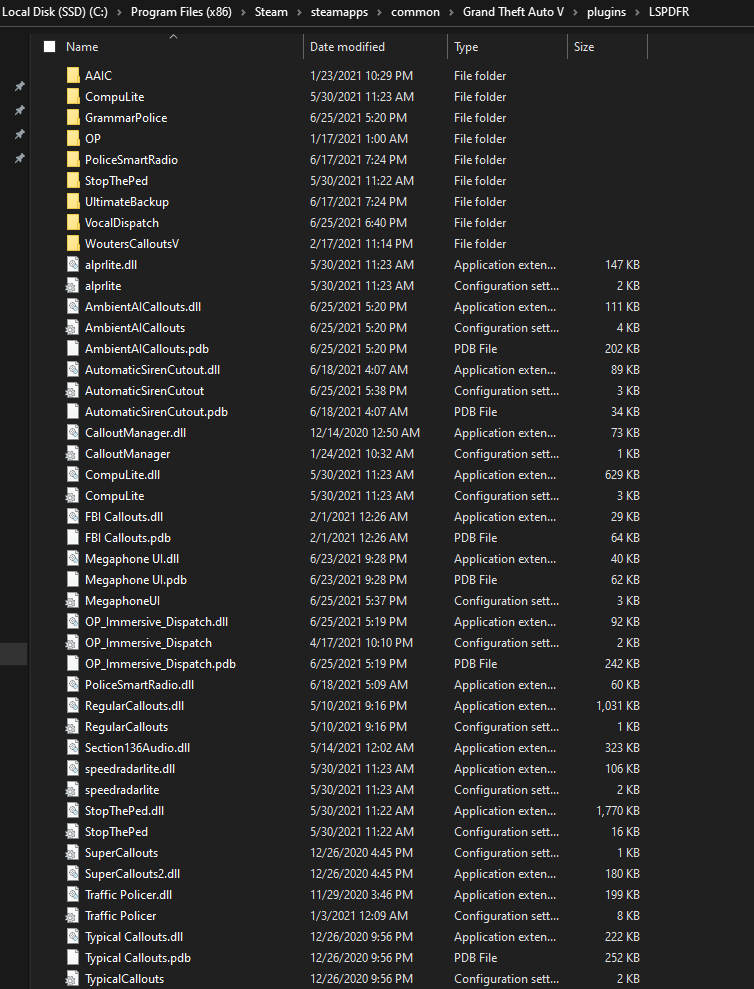Select the AmbientAICallouts.dll file name
Viewport: 754px width, 989px height.
[x=143, y=307]
